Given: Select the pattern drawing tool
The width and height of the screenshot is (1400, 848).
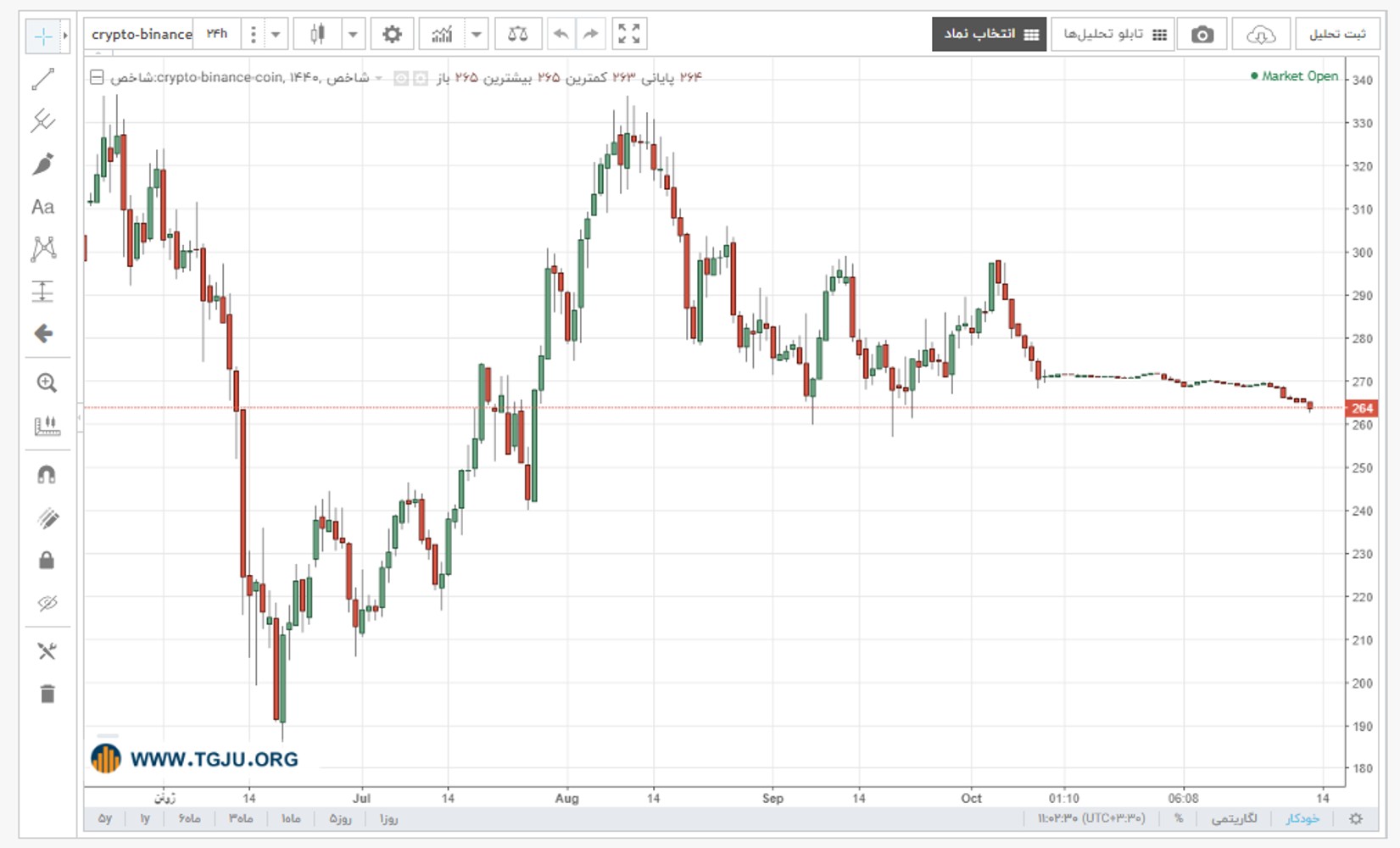Looking at the screenshot, I should tap(43, 248).
